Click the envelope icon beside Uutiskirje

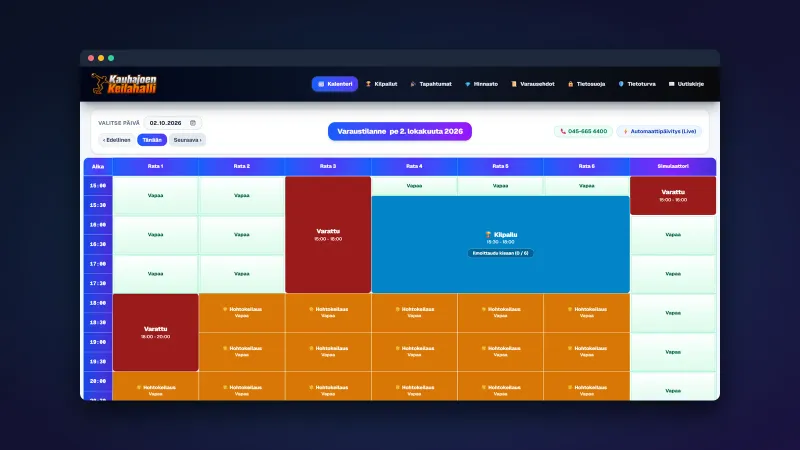tap(671, 84)
